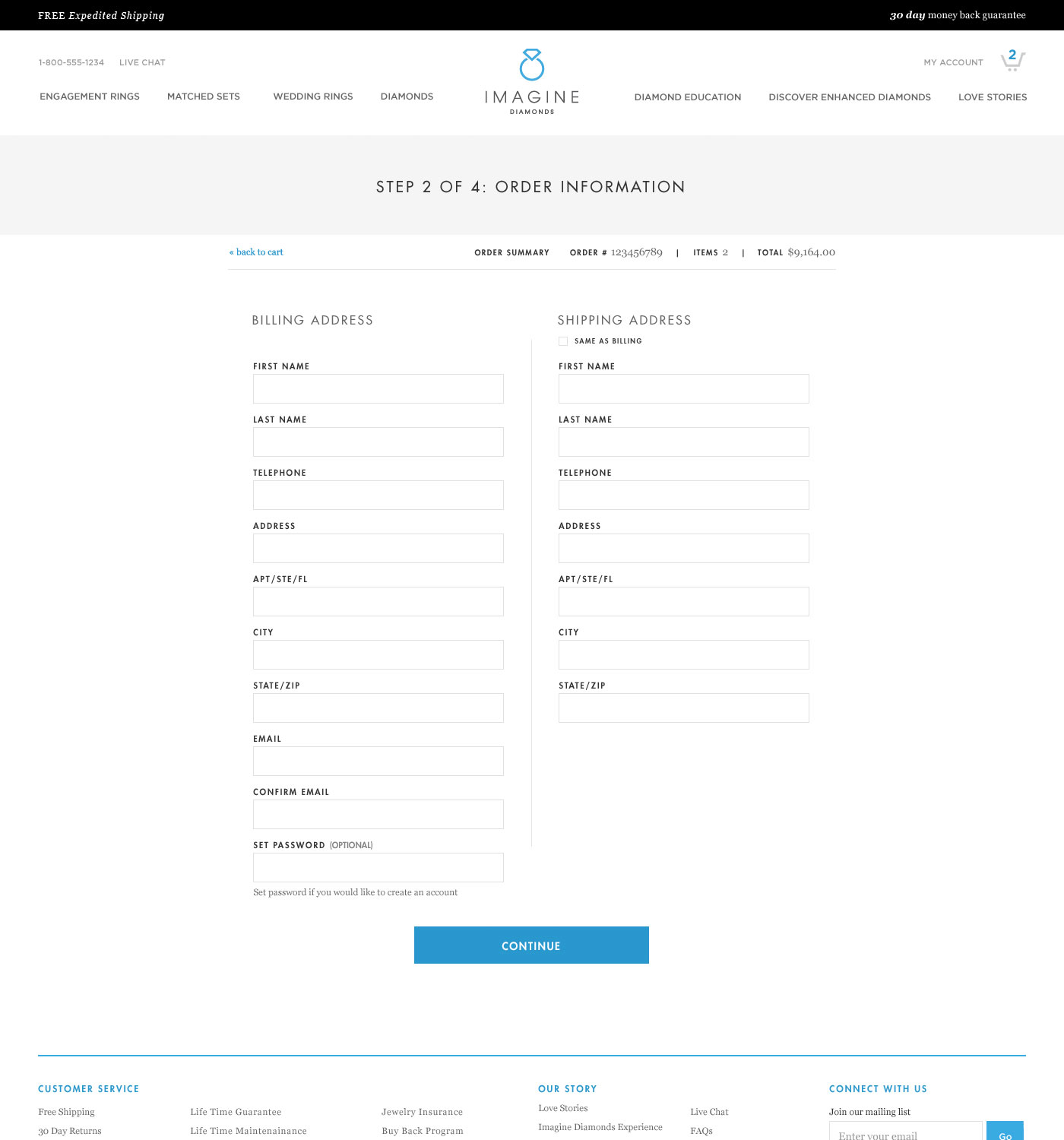This screenshot has height=1140, width=1064.
Task: Focus the billing State/Zip field
Action: click(378, 708)
